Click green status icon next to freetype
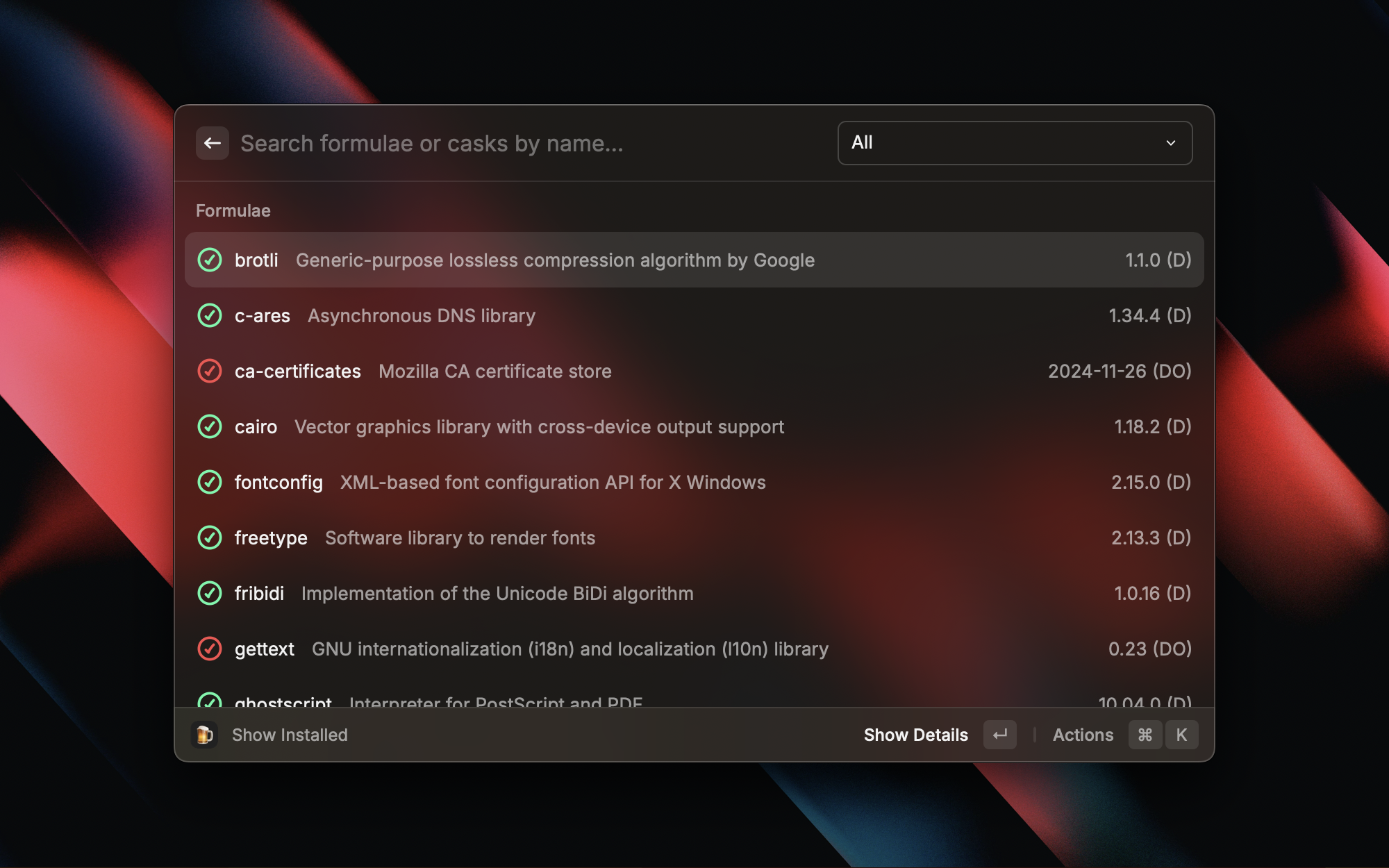The width and height of the screenshot is (1389, 868). 210,537
